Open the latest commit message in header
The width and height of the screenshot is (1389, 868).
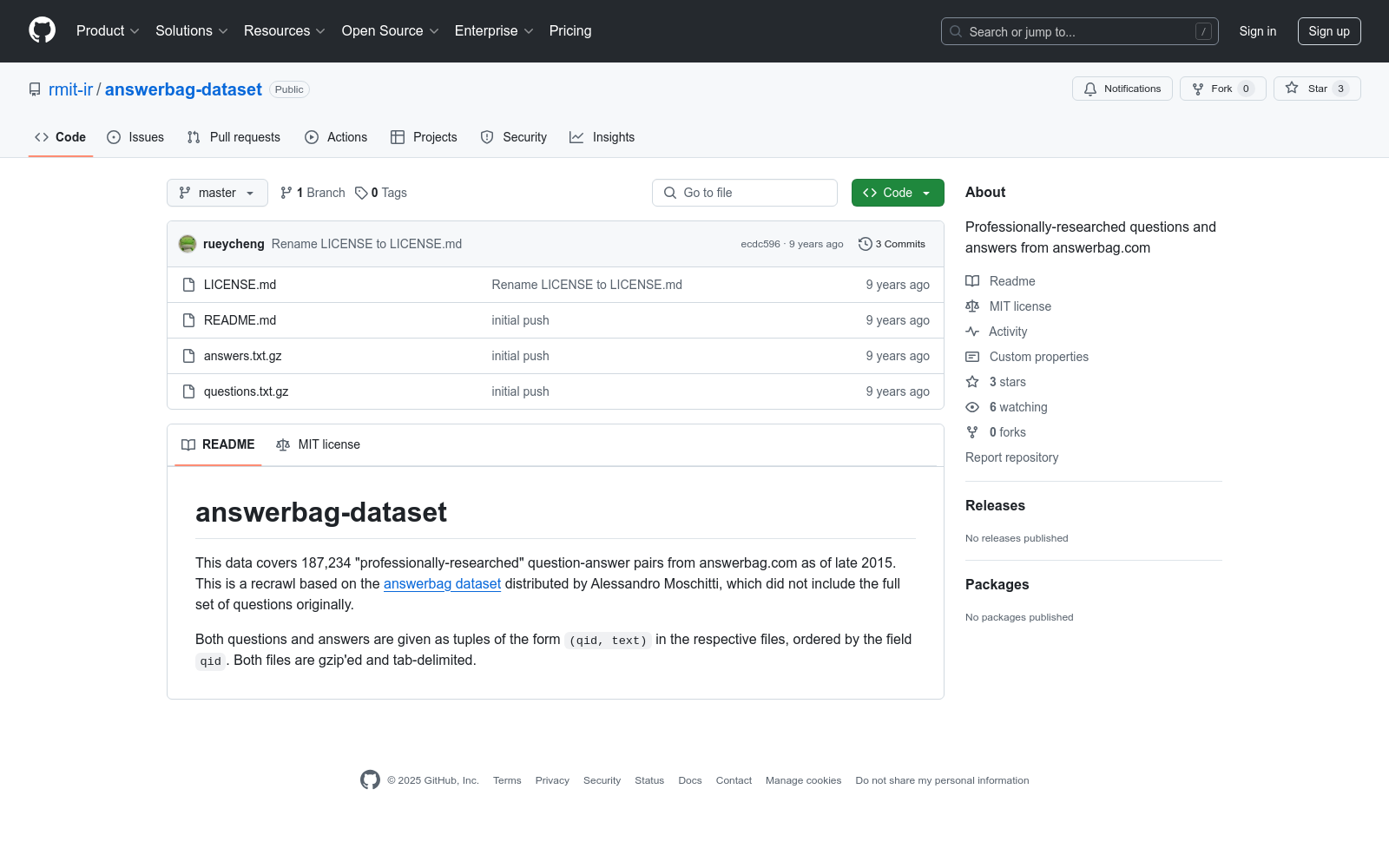(x=366, y=244)
